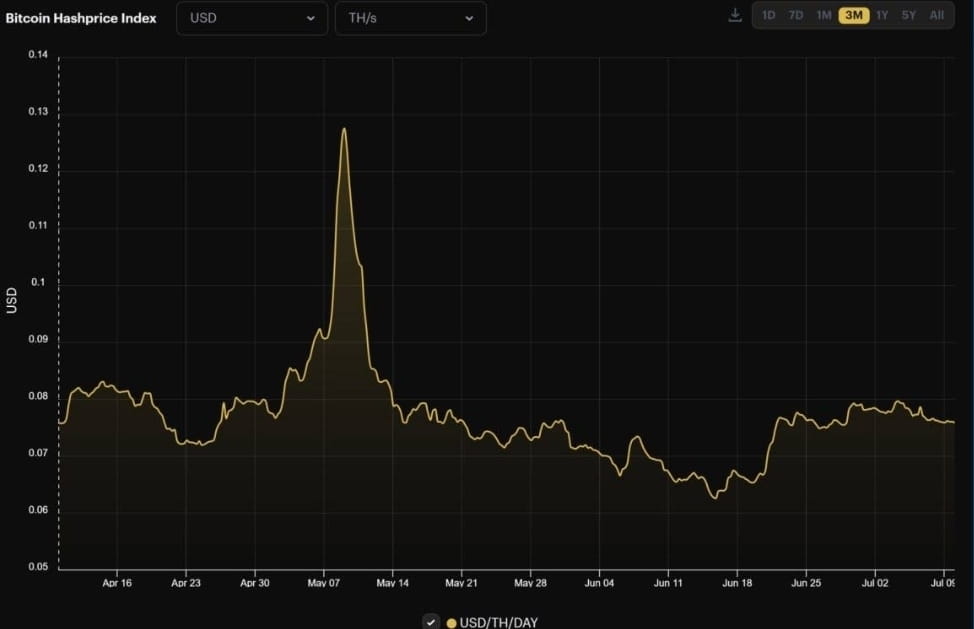Screen dimensions: 974x629
Task: Select the 7D time range
Action: pos(796,16)
